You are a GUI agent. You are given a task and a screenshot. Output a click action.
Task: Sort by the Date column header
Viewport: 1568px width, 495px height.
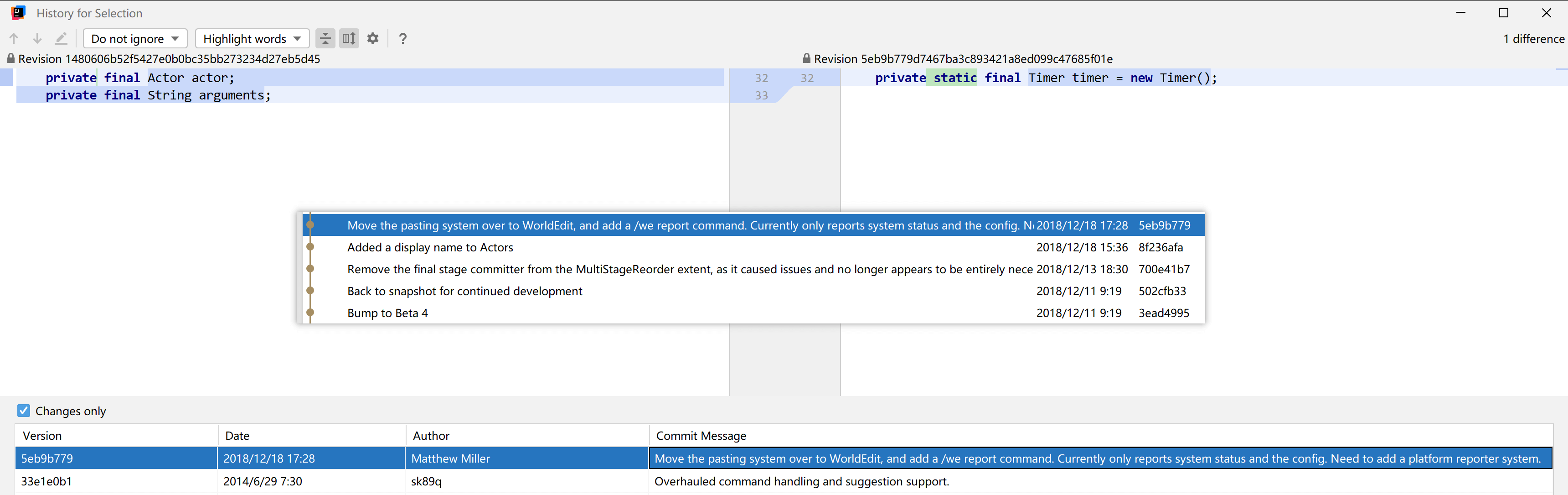[x=237, y=436]
